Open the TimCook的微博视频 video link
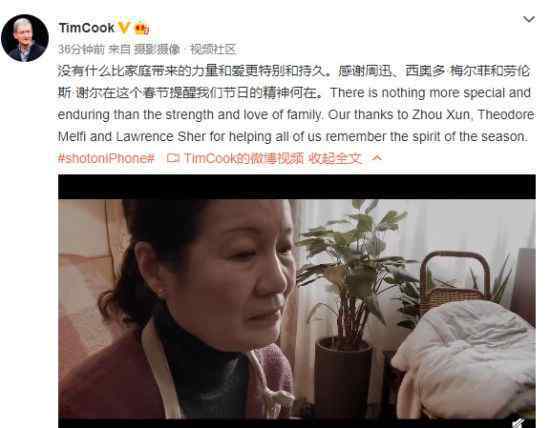The image size is (550, 428). [244, 159]
